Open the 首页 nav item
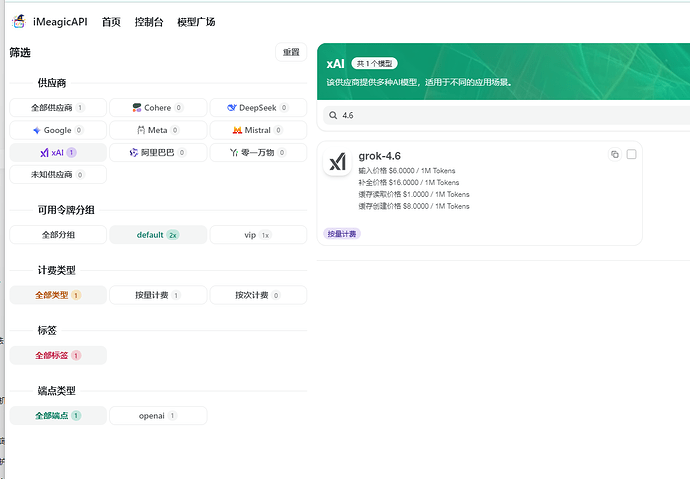Viewport: 690px width, 479px height. (x=111, y=22)
